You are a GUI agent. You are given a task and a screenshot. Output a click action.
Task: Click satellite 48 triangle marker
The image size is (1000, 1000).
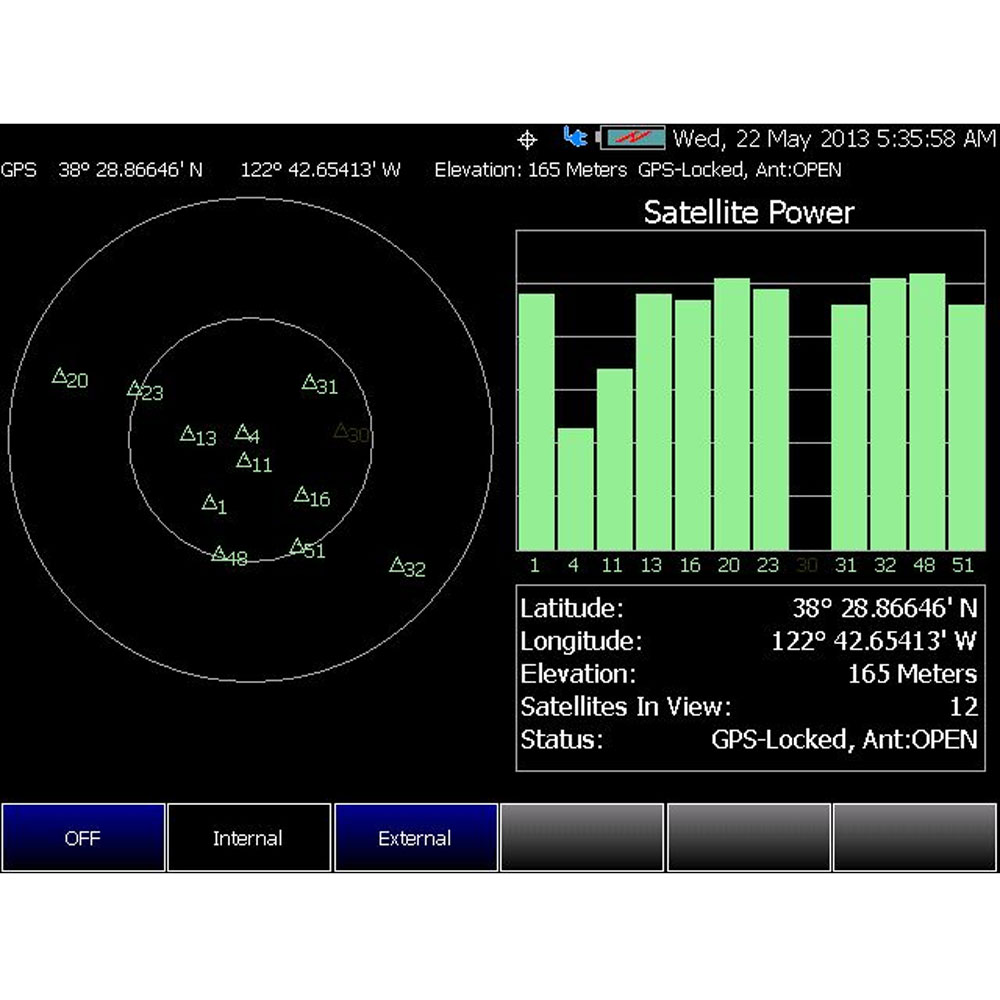tap(219, 553)
